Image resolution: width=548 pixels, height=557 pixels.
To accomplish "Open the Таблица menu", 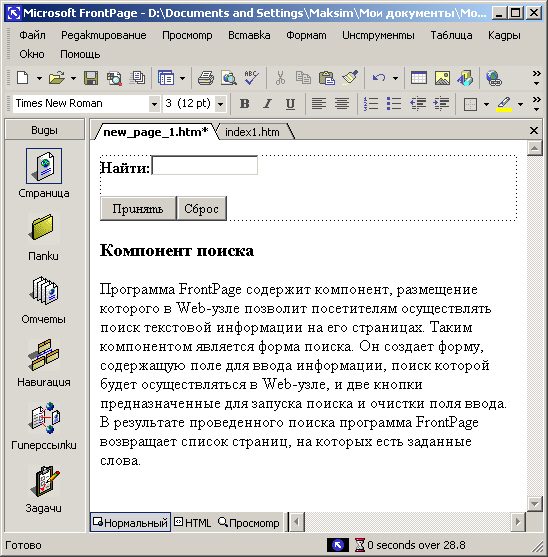I will tap(451, 35).
